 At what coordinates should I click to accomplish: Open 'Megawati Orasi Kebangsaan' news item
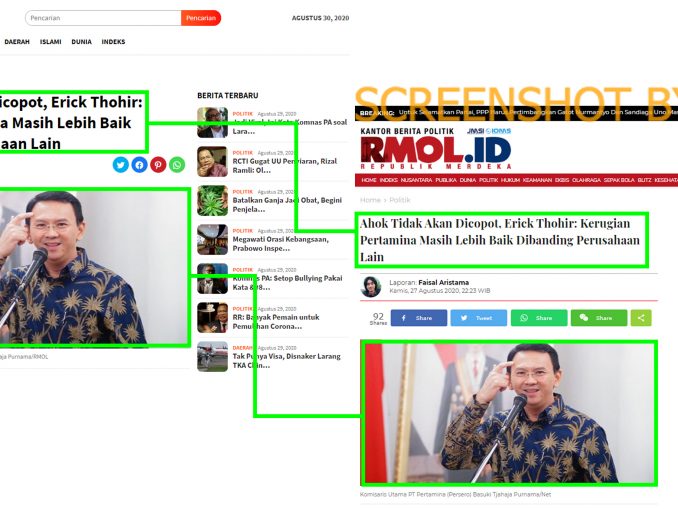click(281, 244)
